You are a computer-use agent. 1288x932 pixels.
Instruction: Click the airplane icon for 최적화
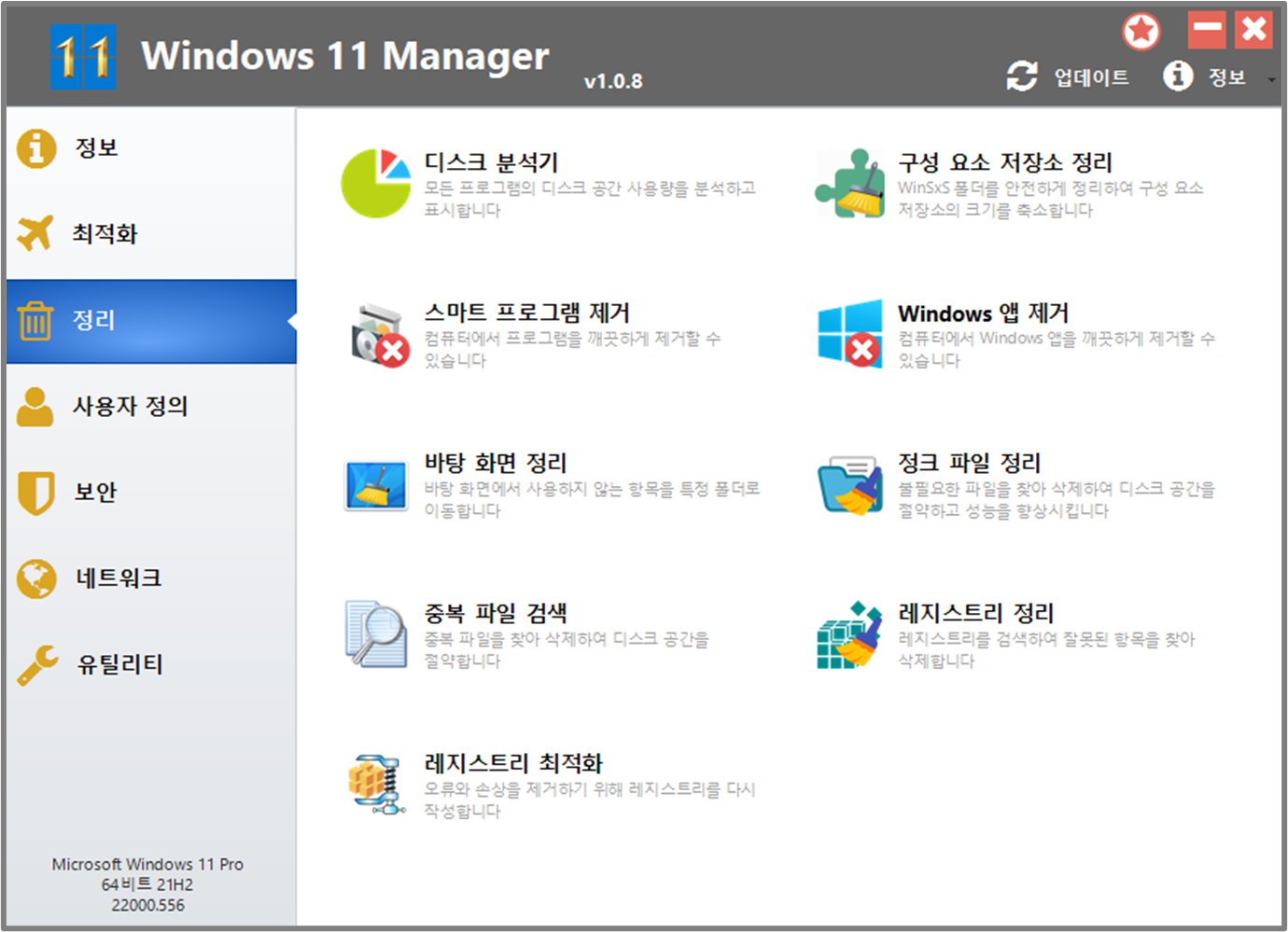(35, 233)
